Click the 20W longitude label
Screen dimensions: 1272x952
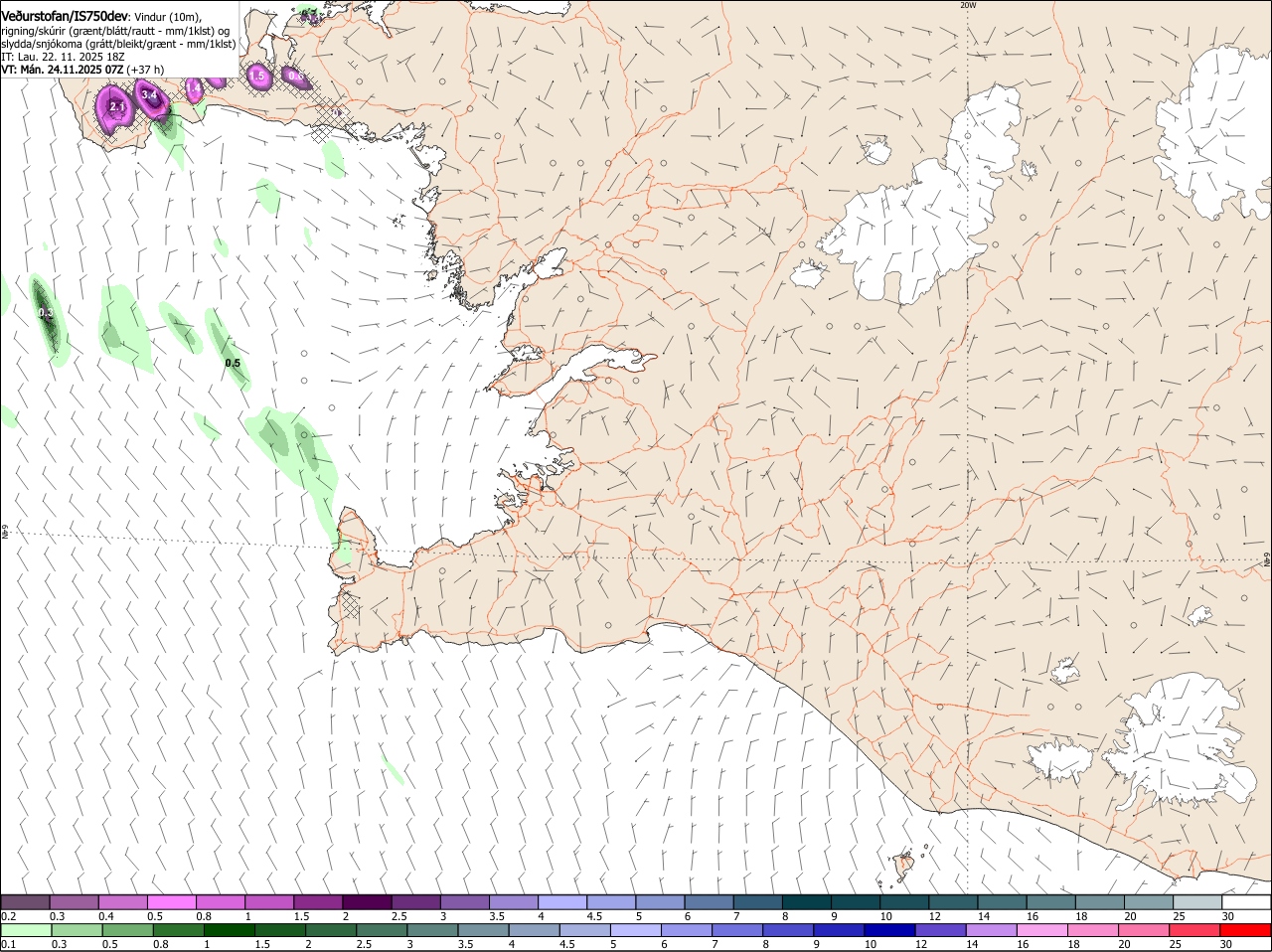[x=968, y=5]
